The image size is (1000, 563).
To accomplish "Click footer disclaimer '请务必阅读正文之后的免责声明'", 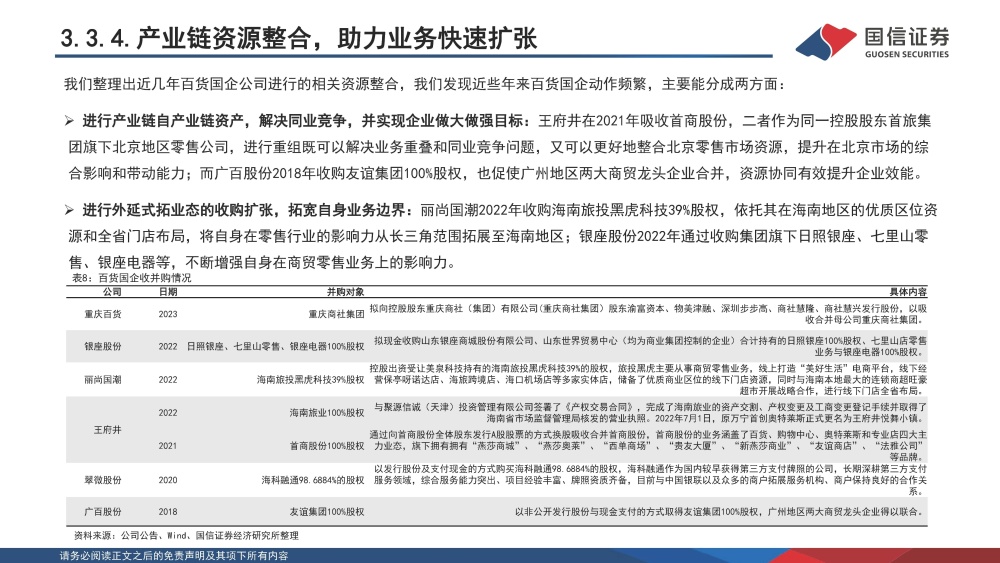I will (x=173, y=556).
